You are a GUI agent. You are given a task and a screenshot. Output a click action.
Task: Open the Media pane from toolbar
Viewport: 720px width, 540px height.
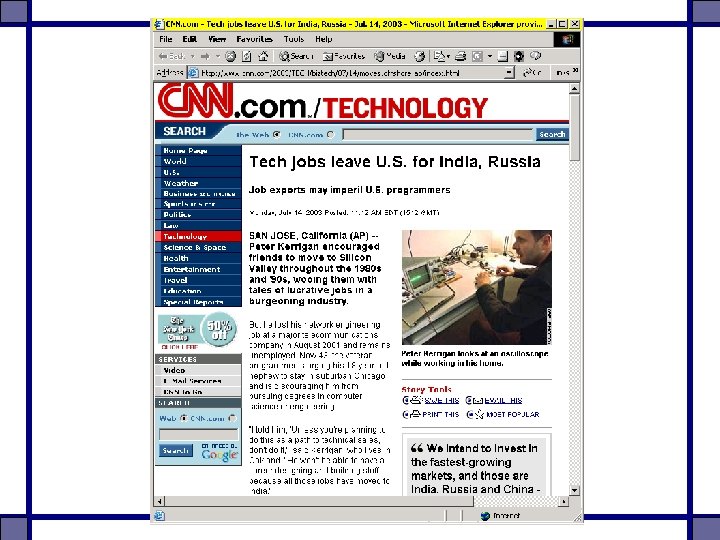pyautogui.click(x=390, y=56)
